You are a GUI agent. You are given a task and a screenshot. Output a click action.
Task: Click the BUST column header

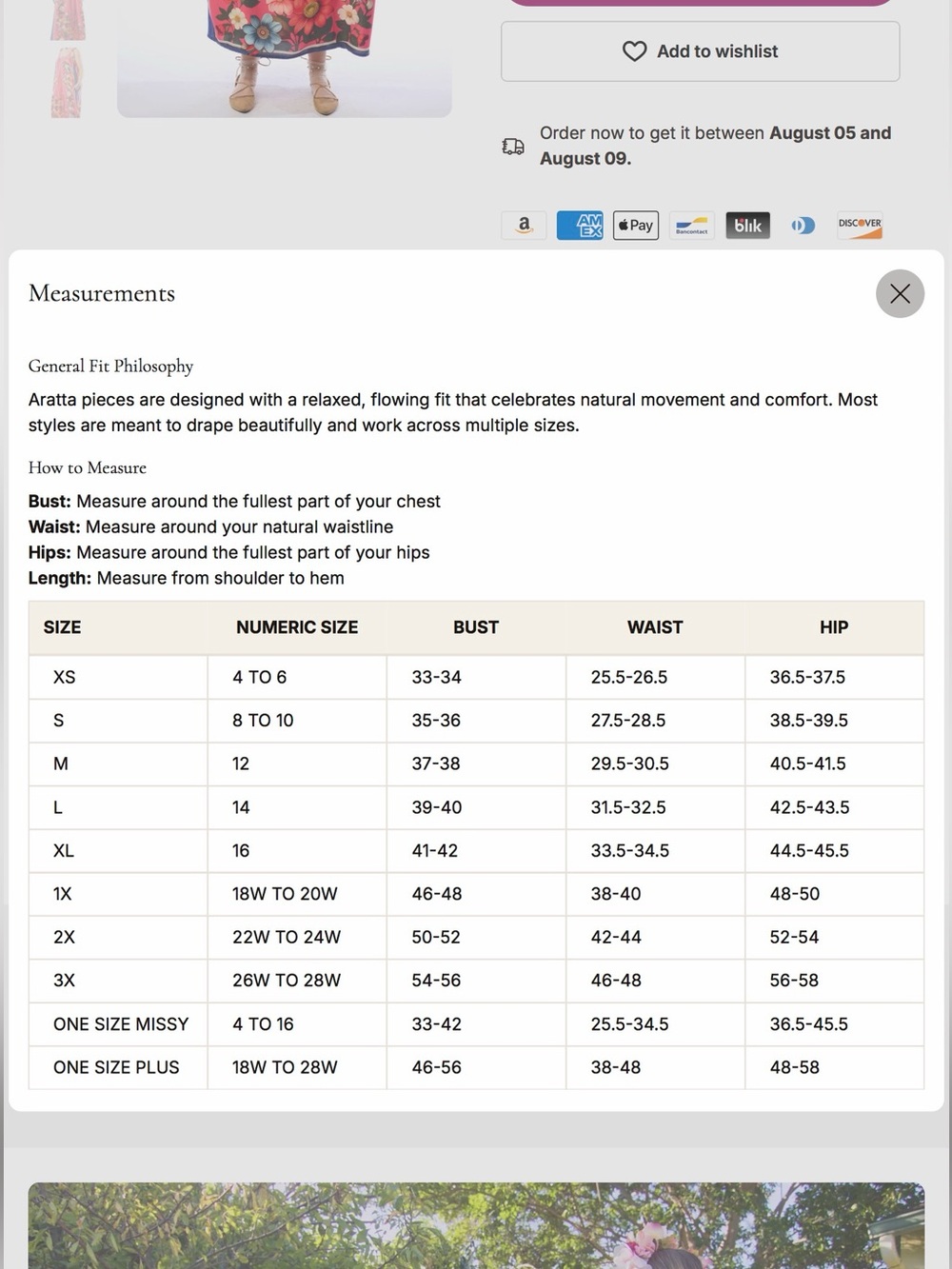click(x=476, y=627)
